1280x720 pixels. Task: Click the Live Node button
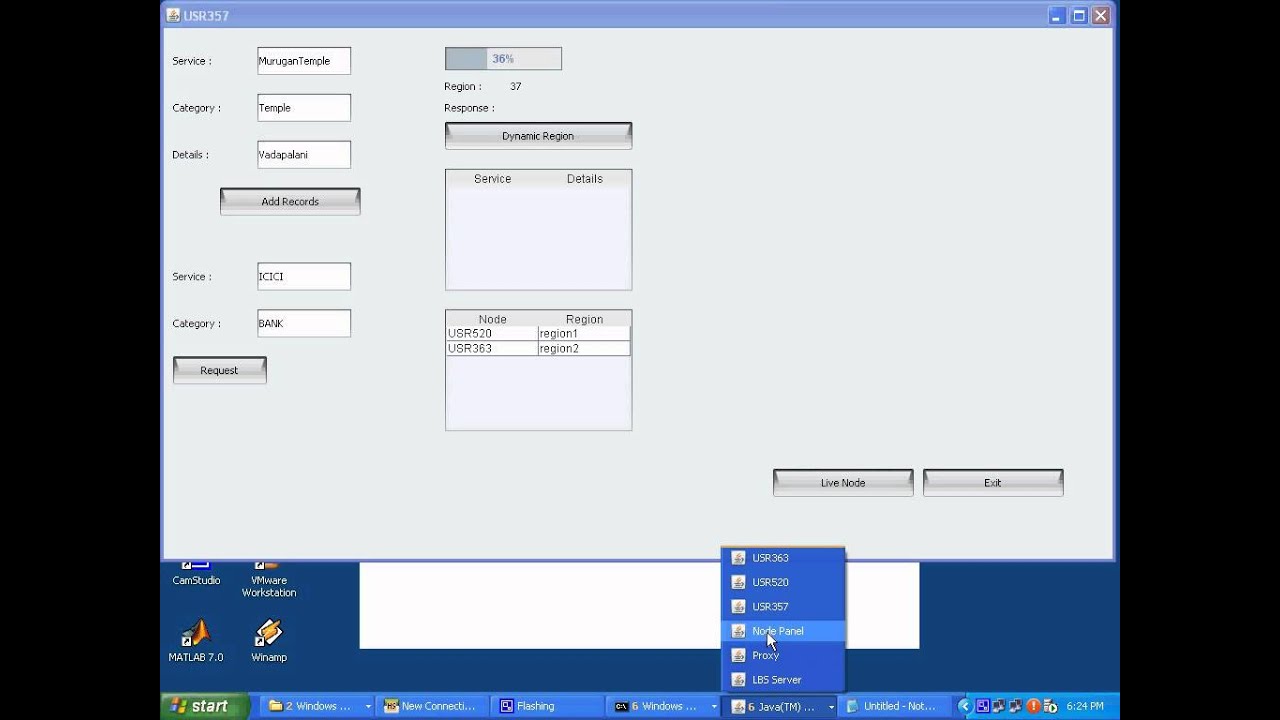[x=843, y=483]
